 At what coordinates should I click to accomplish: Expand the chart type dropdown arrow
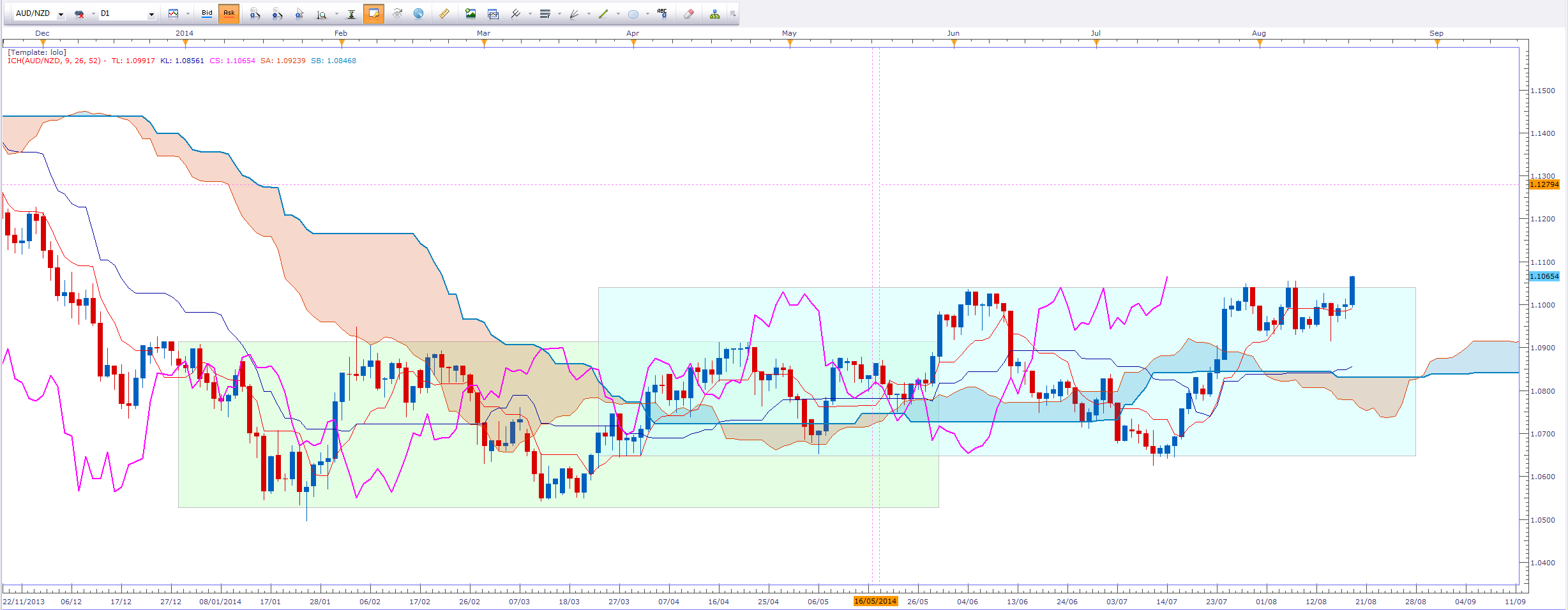[188, 14]
